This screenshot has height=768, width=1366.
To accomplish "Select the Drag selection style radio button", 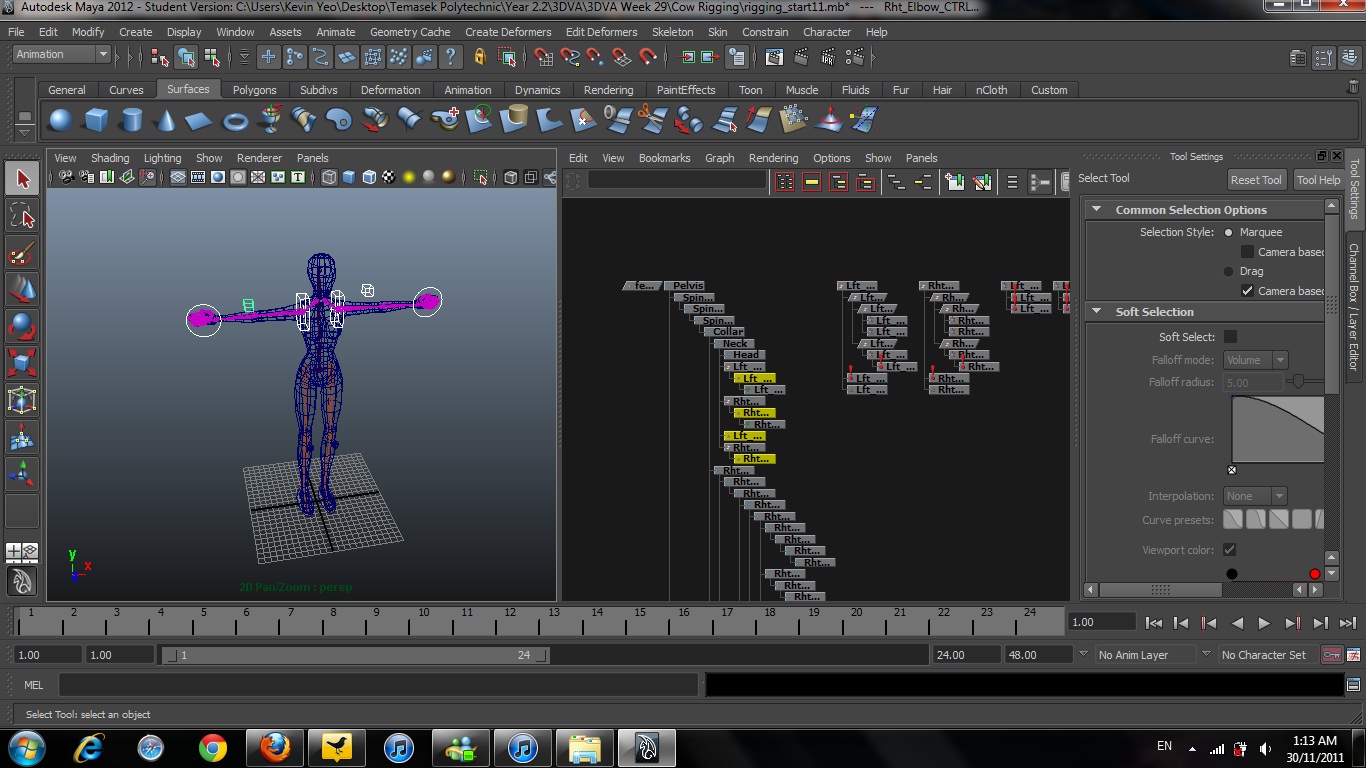I will 1229,271.
